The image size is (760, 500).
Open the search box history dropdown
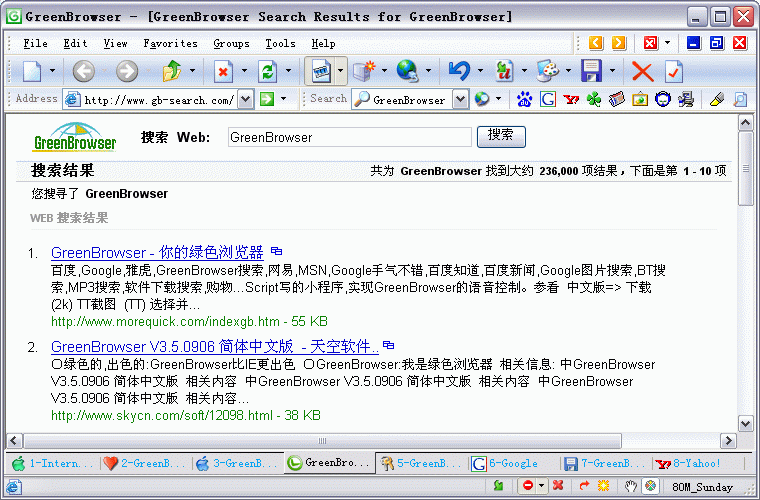[x=460, y=99]
